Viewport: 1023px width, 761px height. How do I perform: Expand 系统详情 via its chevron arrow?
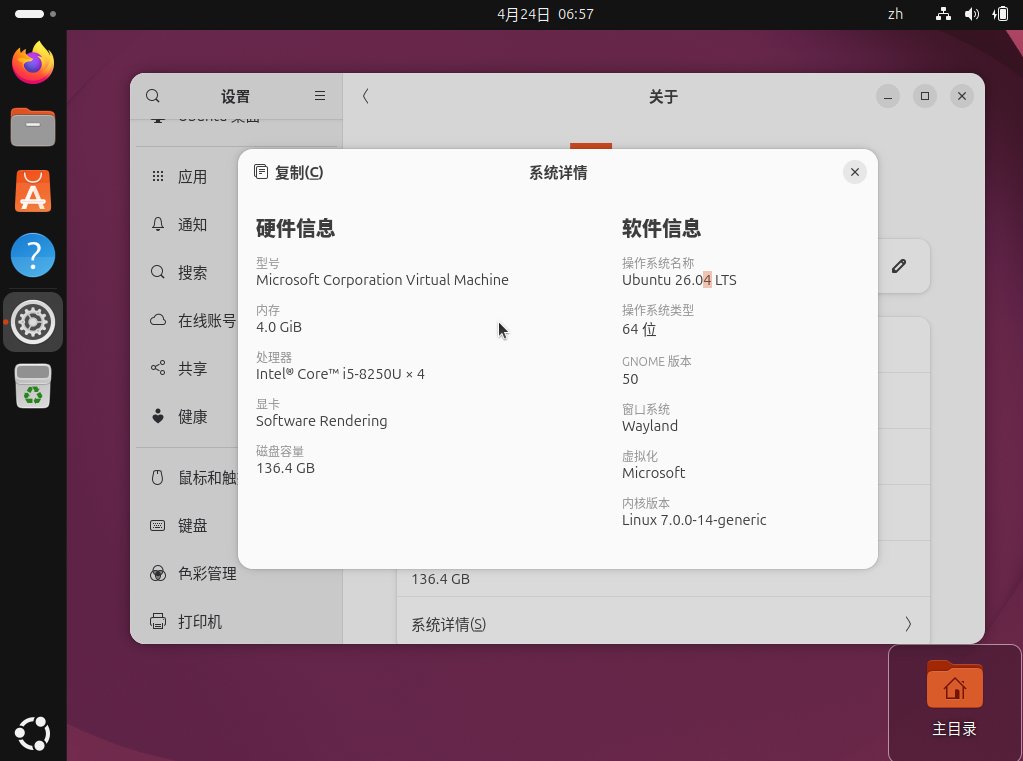[908, 625]
